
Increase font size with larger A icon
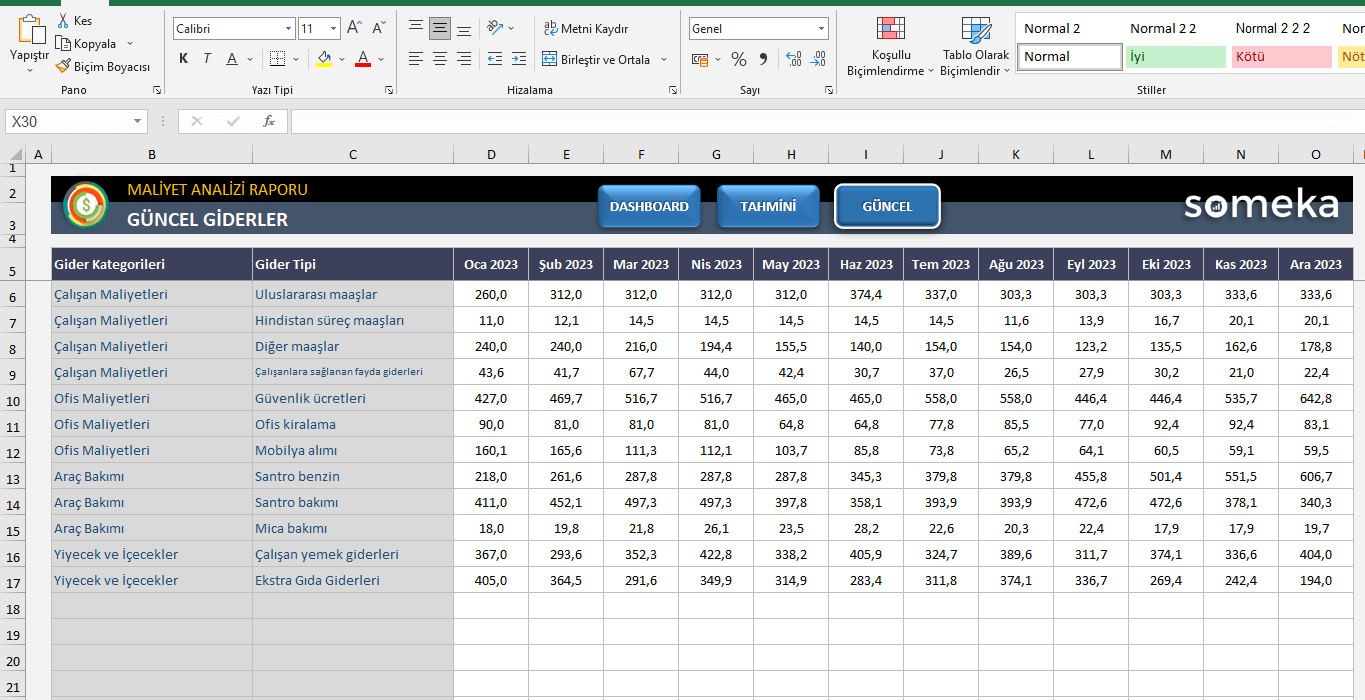(x=354, y=29)
